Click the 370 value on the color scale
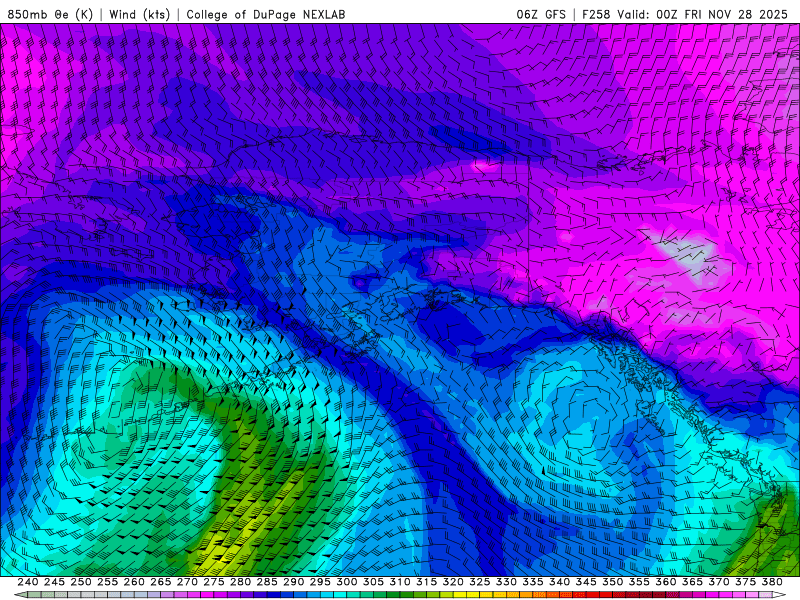Viewport: 800px width, 600px height. 718,582
